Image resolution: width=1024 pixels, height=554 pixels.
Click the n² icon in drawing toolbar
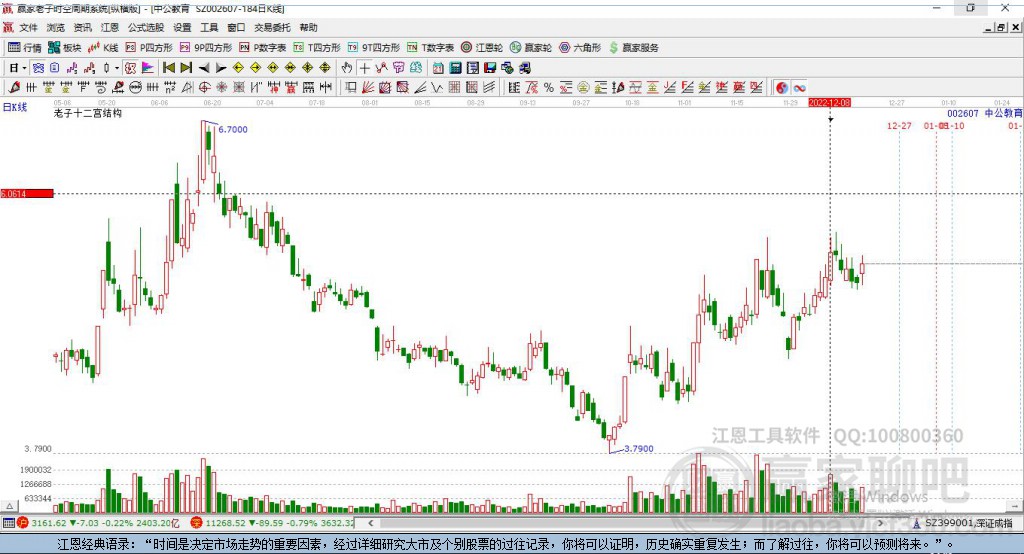pos(170,88)
